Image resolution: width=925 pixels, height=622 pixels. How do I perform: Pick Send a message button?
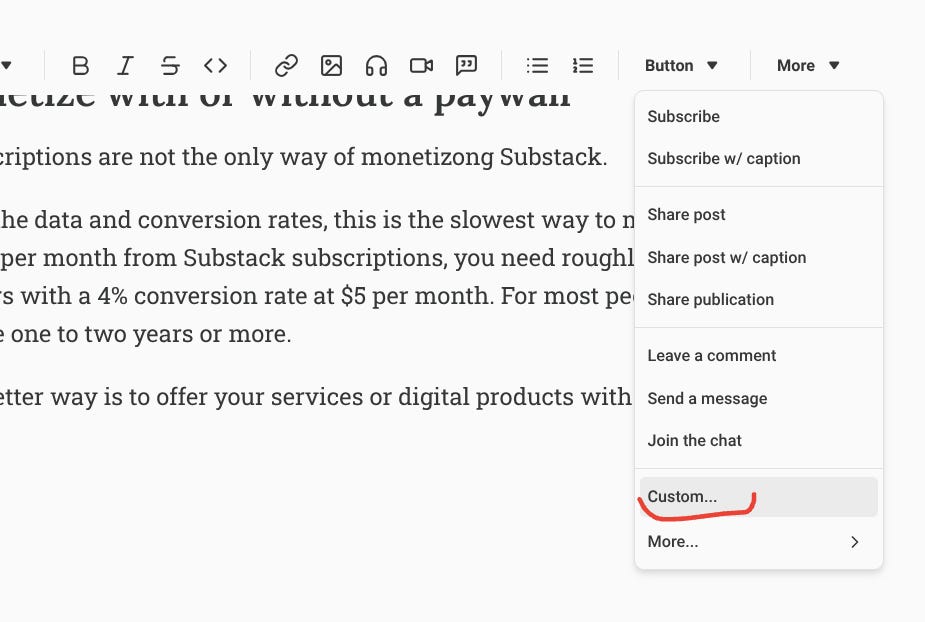[x=759, y=398]
